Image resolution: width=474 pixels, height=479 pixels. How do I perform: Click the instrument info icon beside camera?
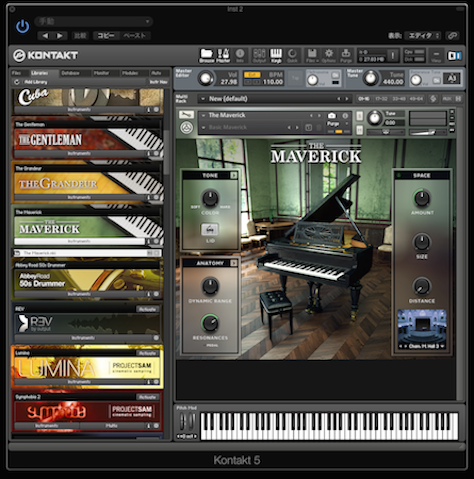pyautogui.click(x=345, y=116)
